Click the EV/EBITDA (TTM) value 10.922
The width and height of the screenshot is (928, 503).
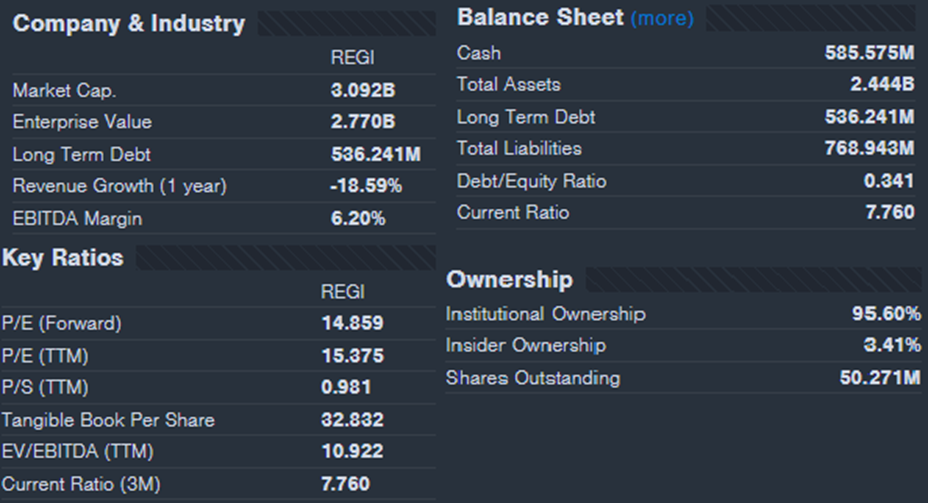click(352, 452)
